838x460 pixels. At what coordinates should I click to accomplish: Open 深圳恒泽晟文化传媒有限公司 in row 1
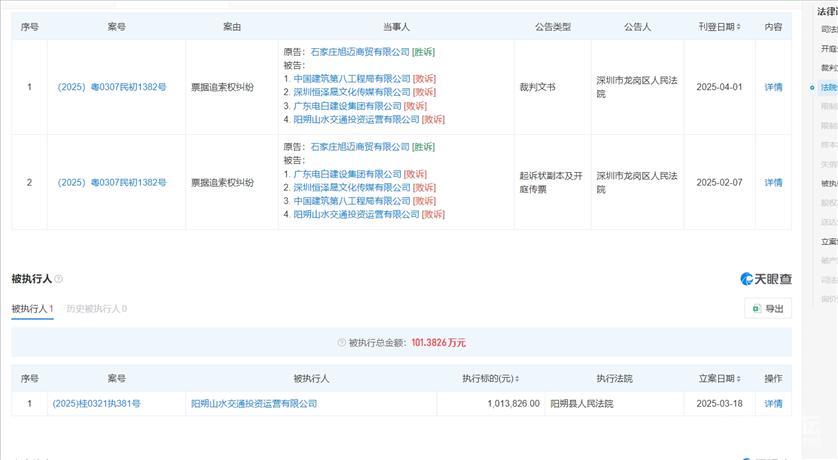point(352,92)
